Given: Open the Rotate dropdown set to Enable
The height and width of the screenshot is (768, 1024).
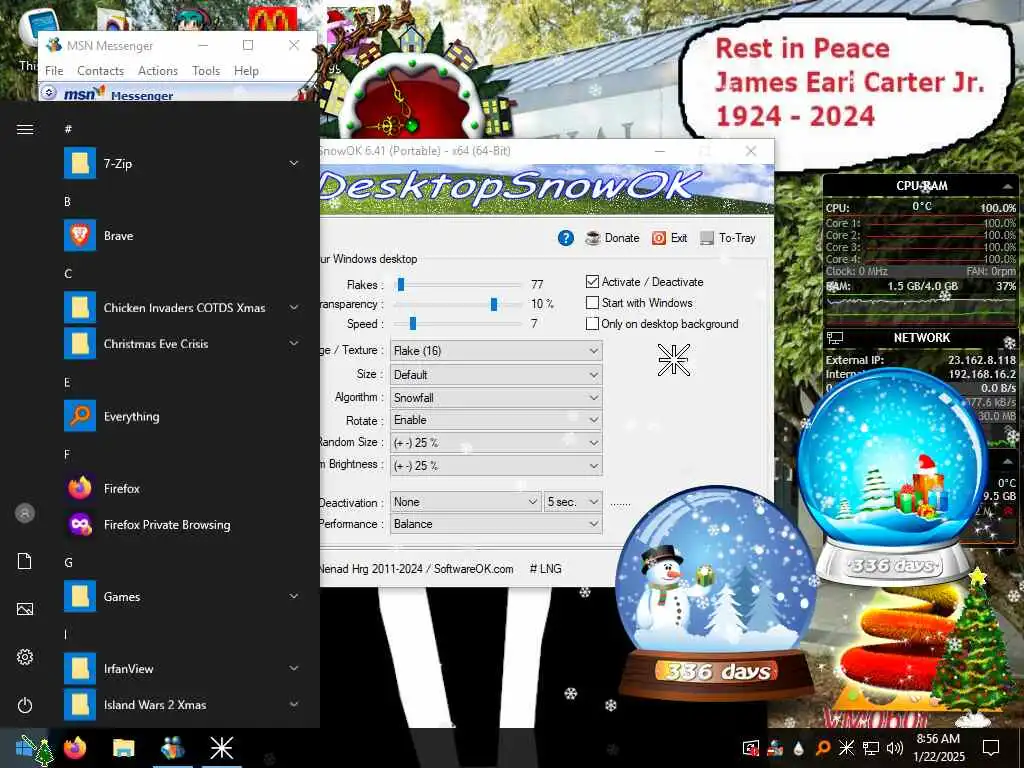Looking at the screenshot, I should pos(496,419).
